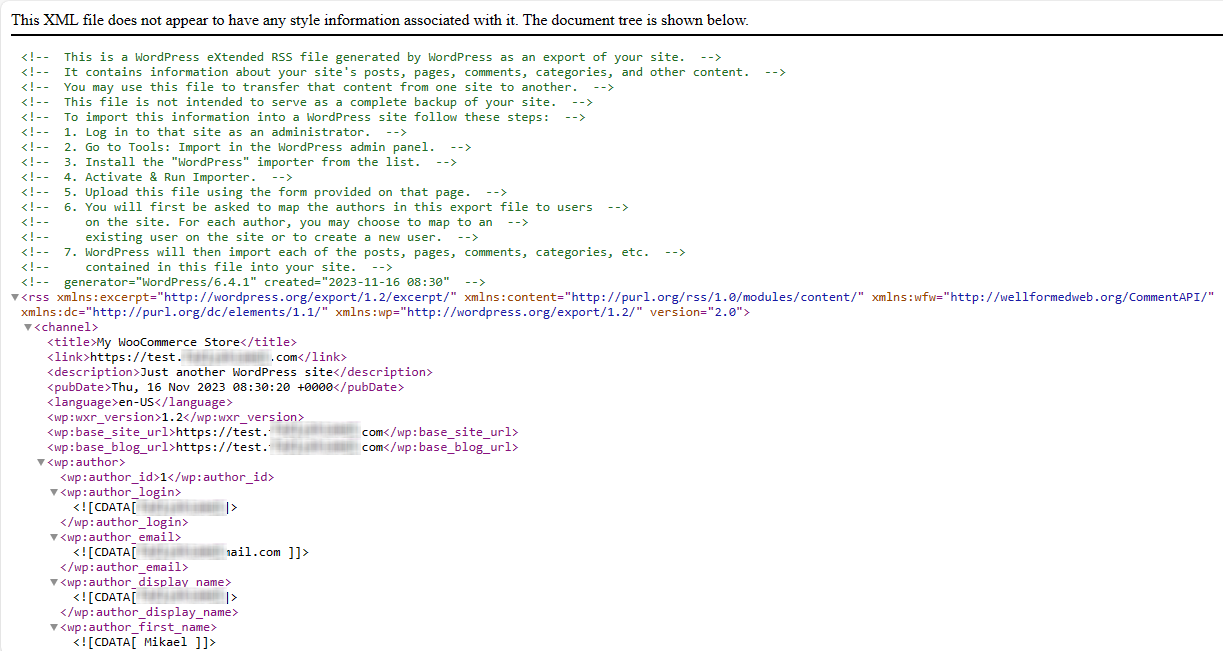This screenshot has width=1223, height=651.
Task: Click the xmlns:dc attribute value
Action: 209,312
